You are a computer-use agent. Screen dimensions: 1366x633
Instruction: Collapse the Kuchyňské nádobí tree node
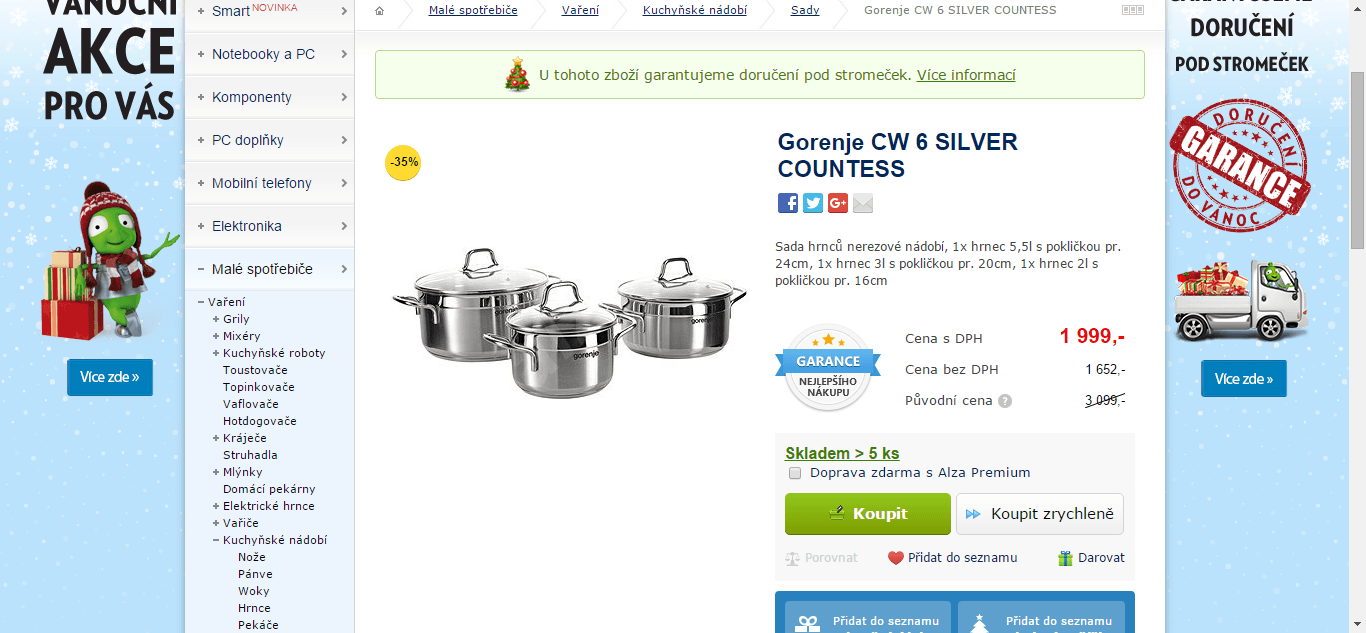(216, 540)
